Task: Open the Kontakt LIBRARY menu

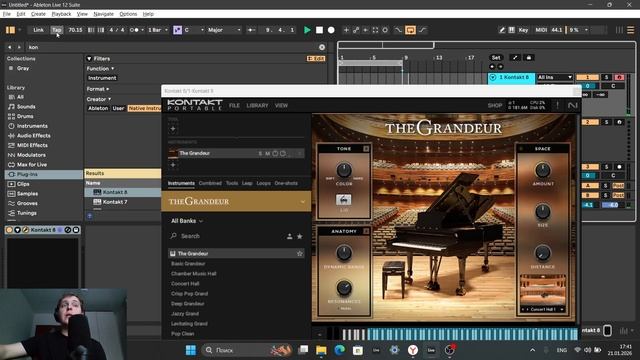Action: (x=257, y=105)
